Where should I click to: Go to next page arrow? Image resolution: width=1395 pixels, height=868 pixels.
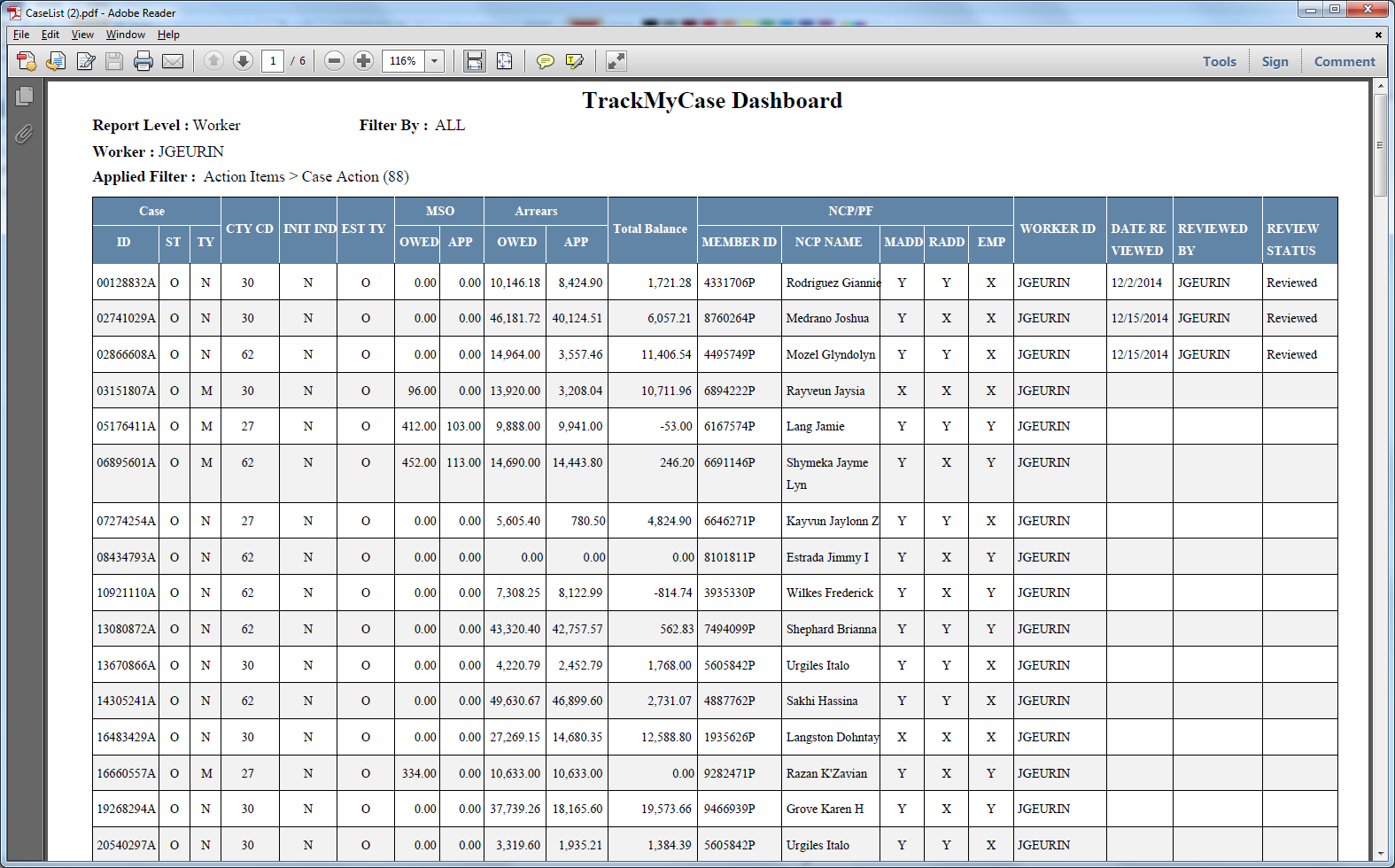(243, 61)
